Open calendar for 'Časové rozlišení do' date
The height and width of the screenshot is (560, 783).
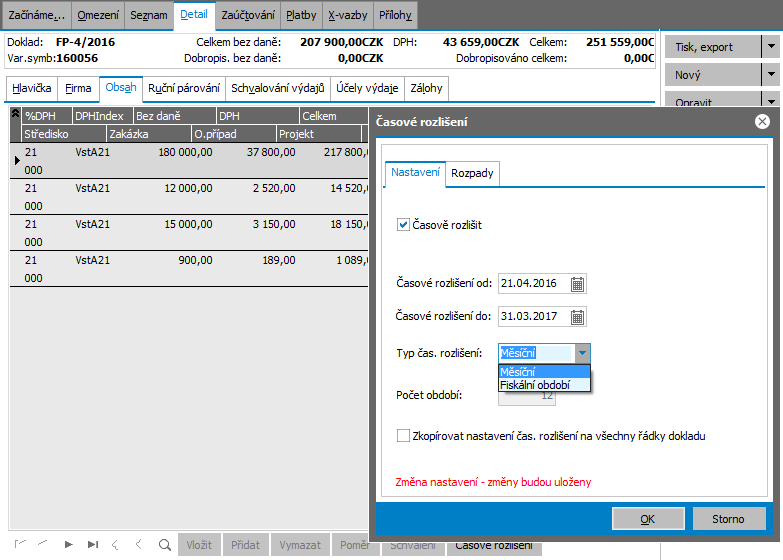pos(577,318)
